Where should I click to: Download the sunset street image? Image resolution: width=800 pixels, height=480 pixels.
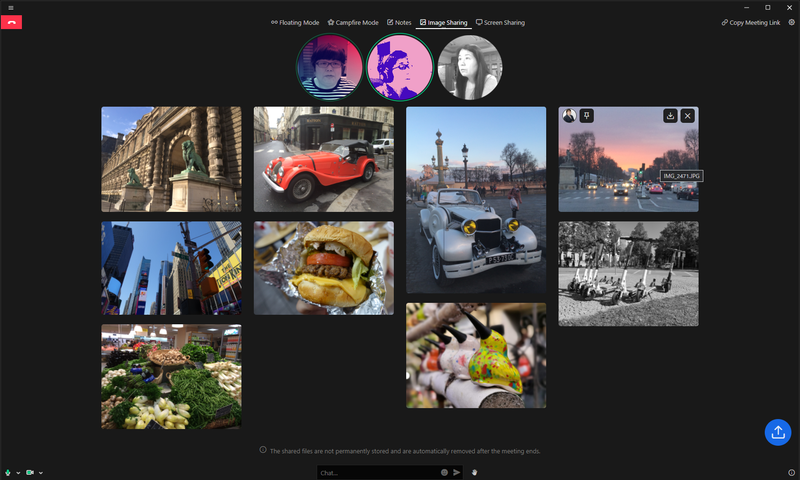click(670, 116)
